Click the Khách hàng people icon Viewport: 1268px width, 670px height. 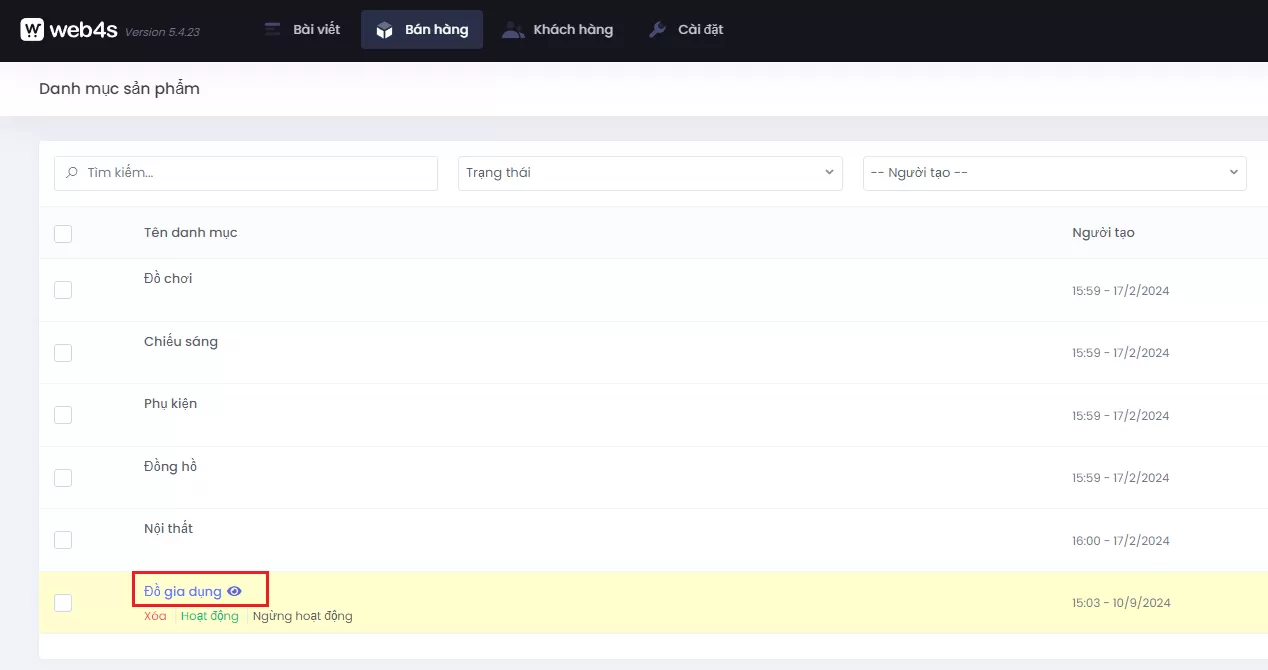[513, 30]
